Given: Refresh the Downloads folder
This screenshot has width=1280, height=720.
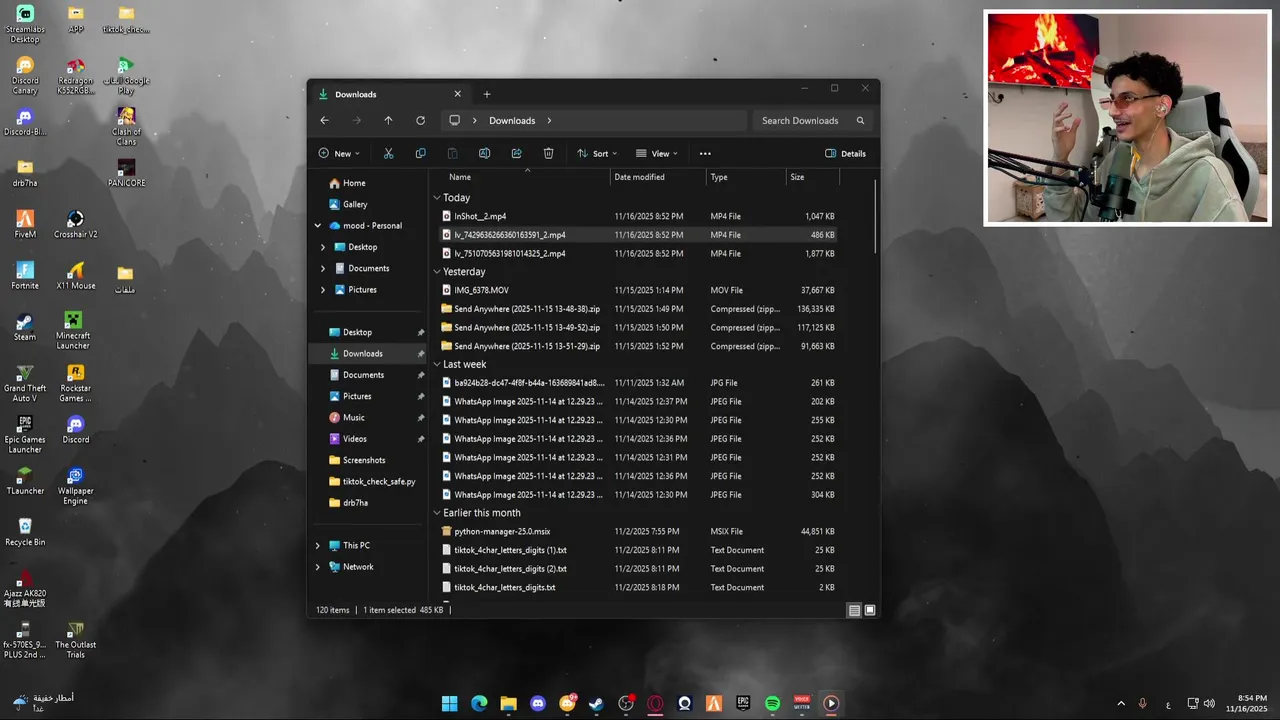Looking at the screenshot, I should click(x=420, y=120).
